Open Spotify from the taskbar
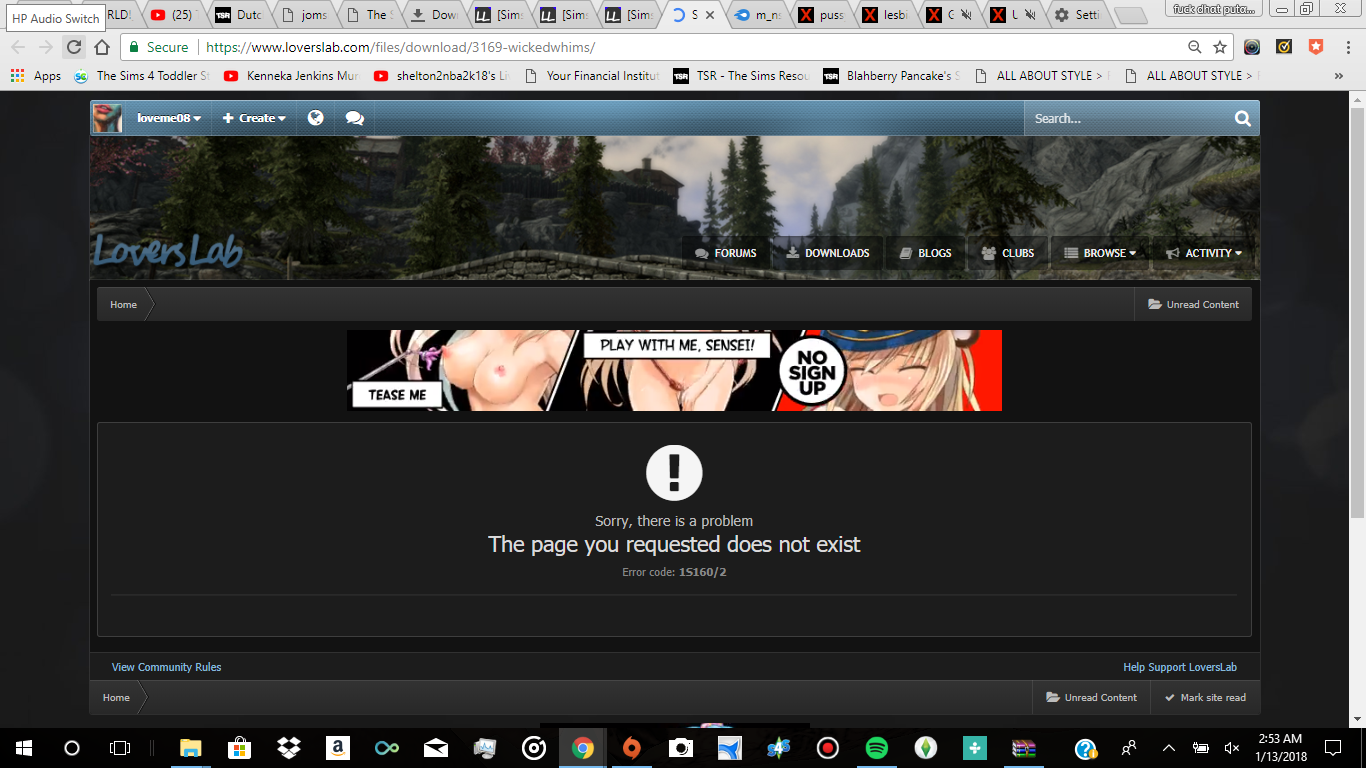Screen dimensions: 1366x768 (x=876, y=748)
